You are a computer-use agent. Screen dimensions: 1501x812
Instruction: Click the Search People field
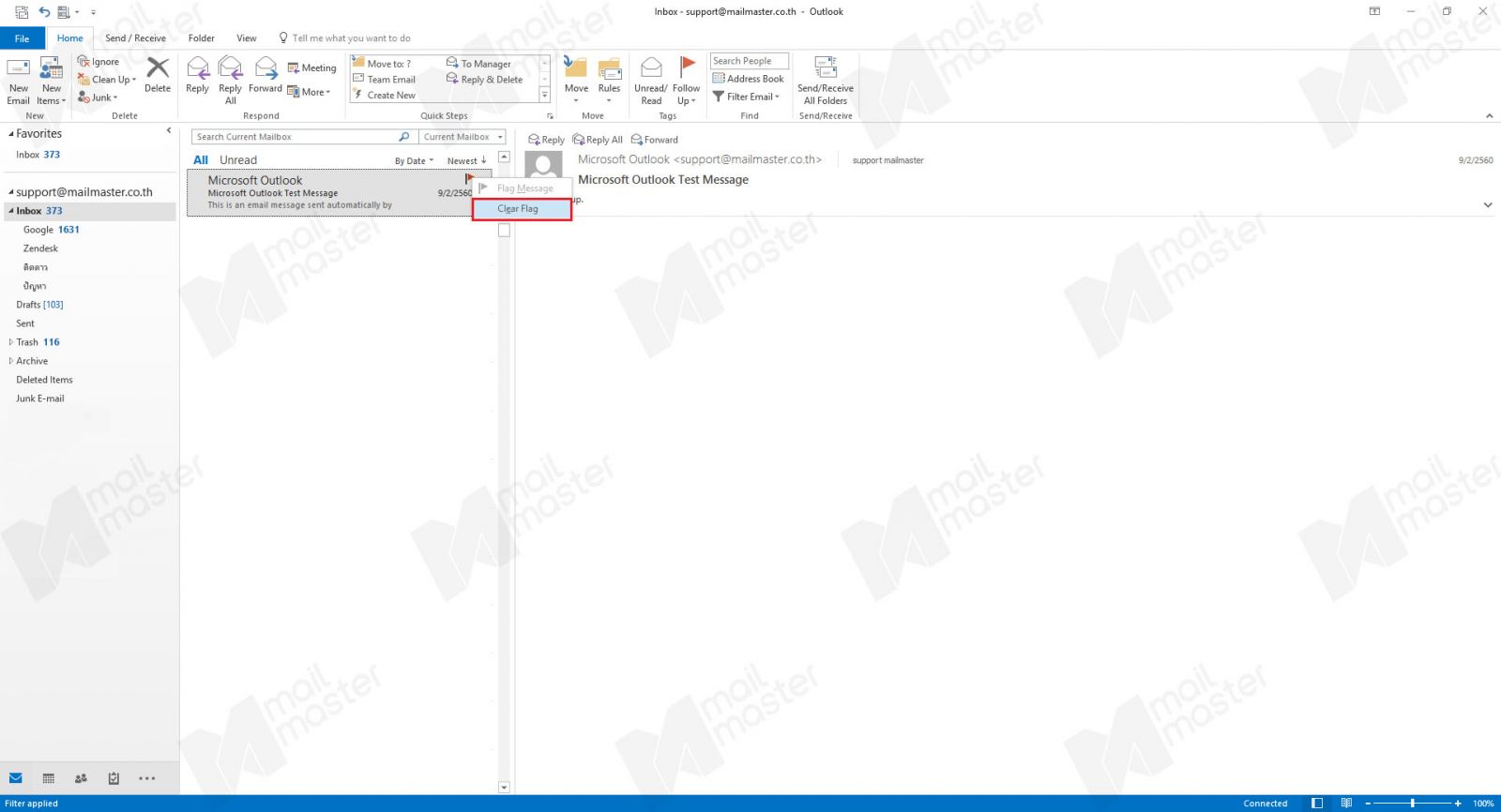(750, 61)
